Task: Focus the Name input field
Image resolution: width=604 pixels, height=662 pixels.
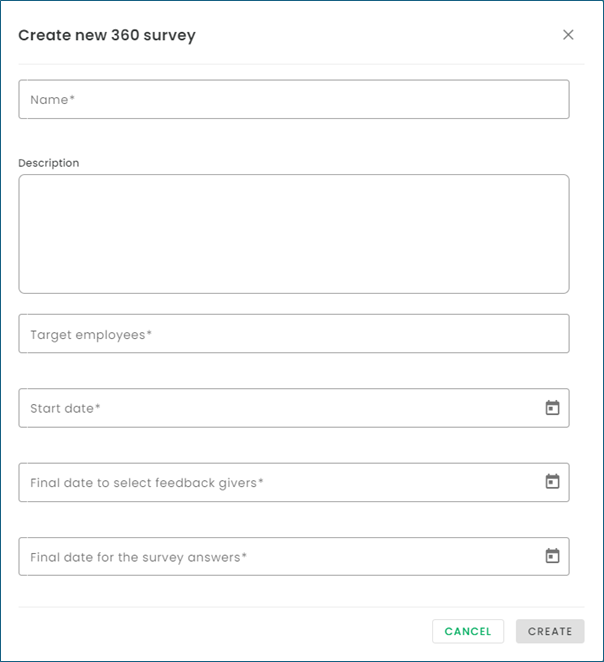Action: [294, 99]
